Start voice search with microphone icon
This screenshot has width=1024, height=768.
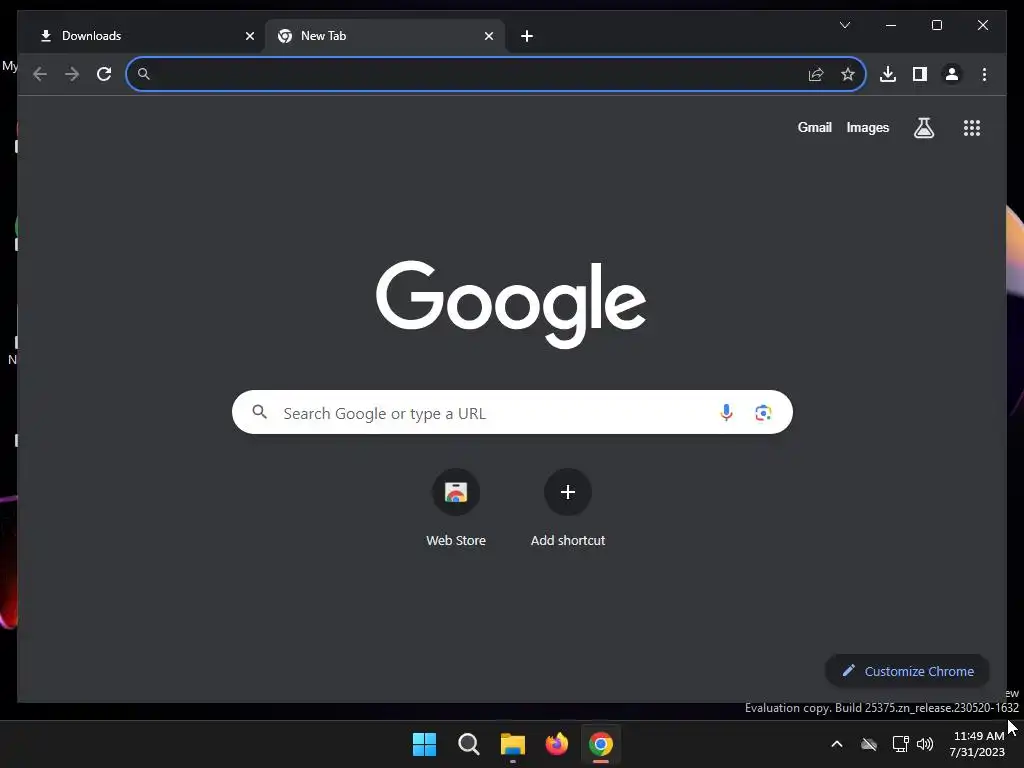[726, 412]
